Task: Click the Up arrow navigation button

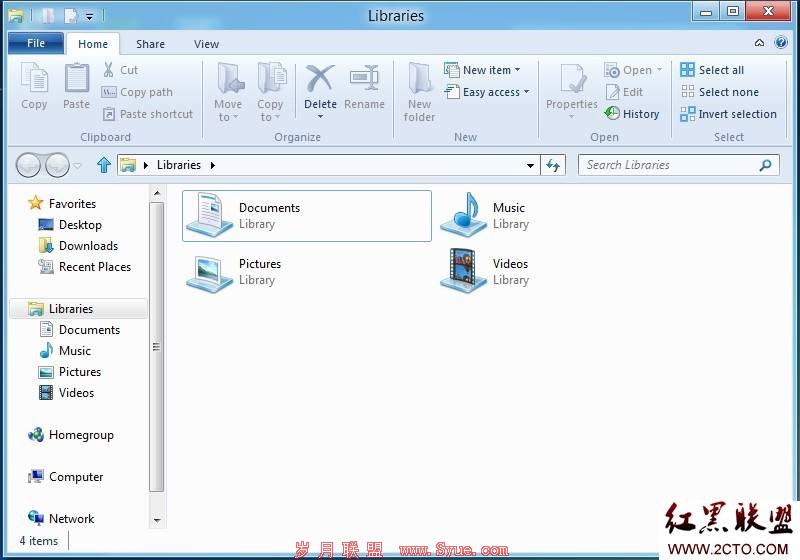Action: (x=104, y=165)
